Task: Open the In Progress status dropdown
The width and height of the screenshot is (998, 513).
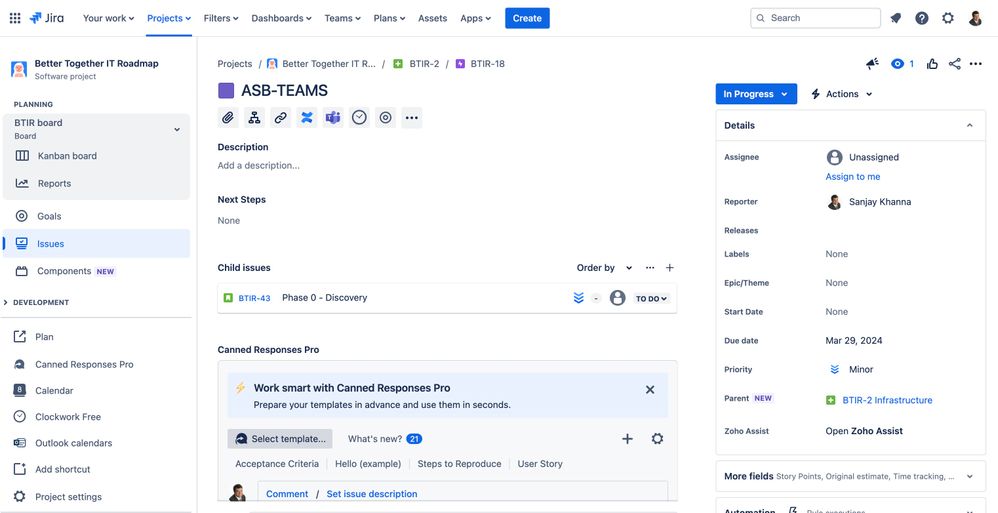Action: click(x=756, y=94)
